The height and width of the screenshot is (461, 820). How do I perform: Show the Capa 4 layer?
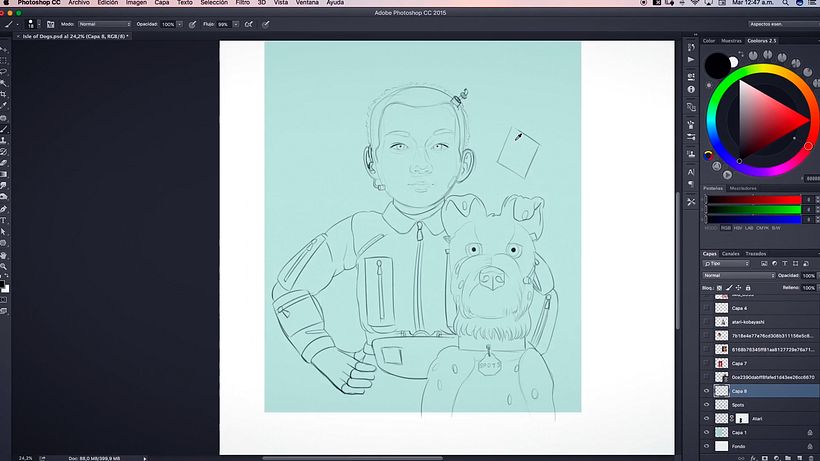pos(707,308)
